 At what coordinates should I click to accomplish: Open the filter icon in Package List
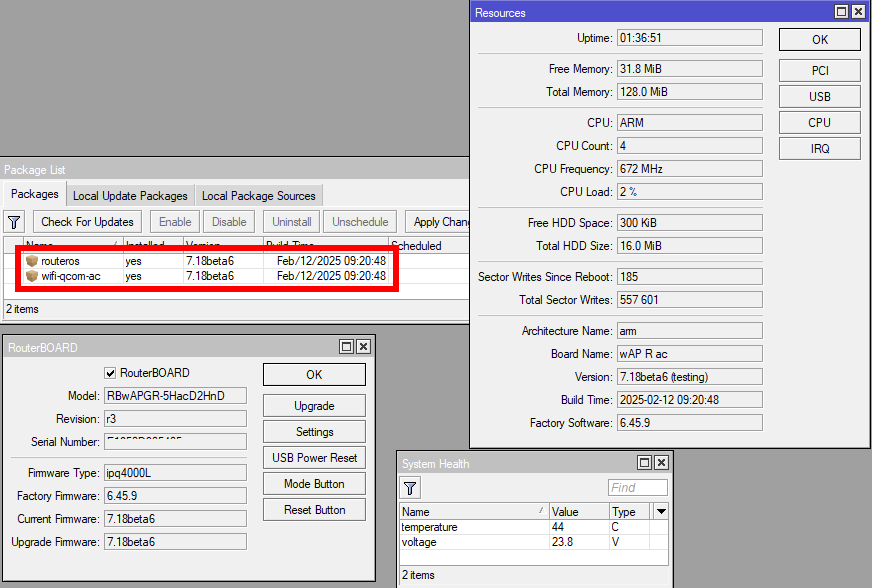[14, 222]
